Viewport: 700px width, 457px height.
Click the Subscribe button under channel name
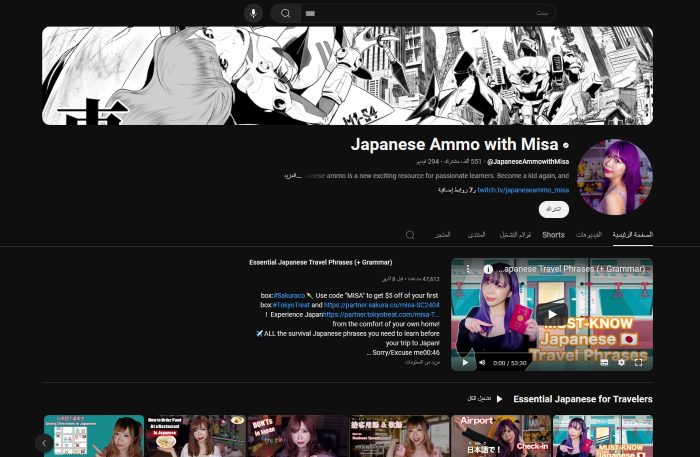point(553,209)
